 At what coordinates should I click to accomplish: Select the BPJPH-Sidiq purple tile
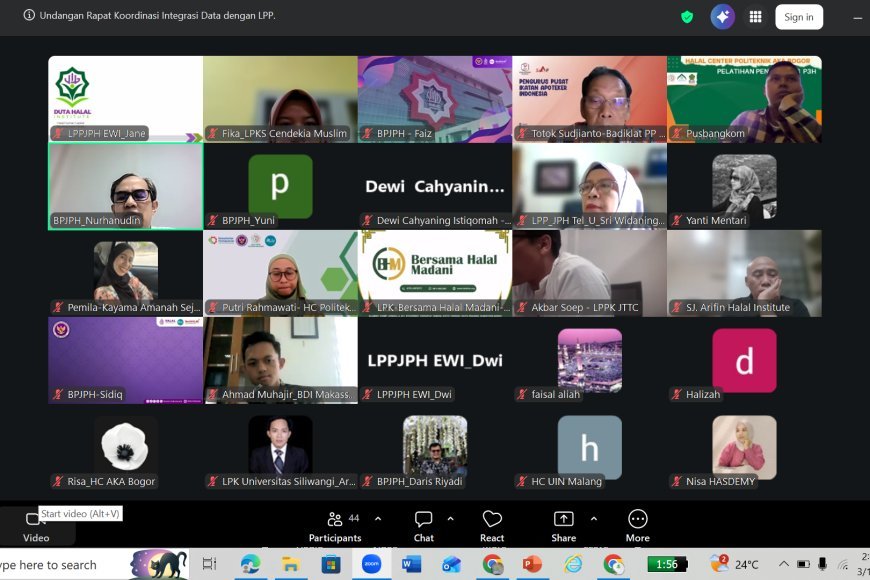pos(125,360)
